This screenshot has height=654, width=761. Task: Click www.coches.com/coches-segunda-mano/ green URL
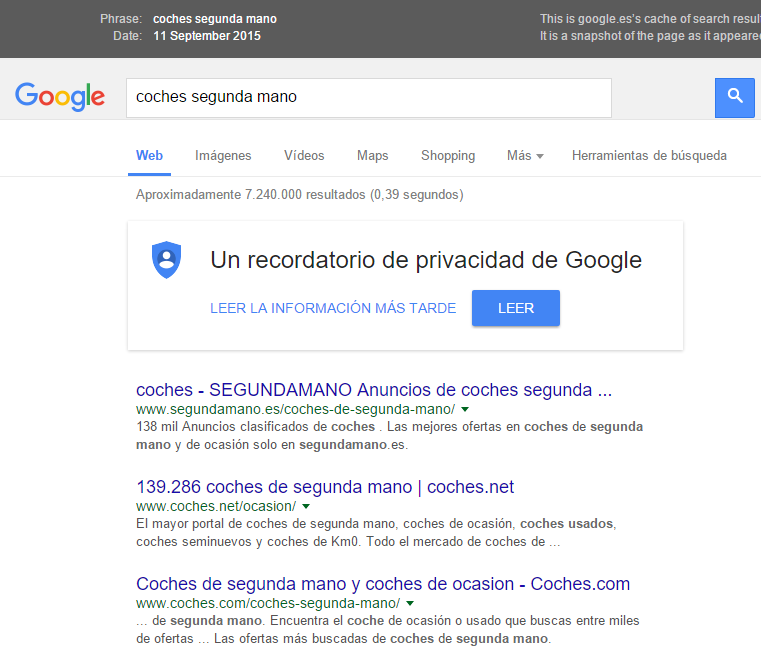[x=268, y=604]
